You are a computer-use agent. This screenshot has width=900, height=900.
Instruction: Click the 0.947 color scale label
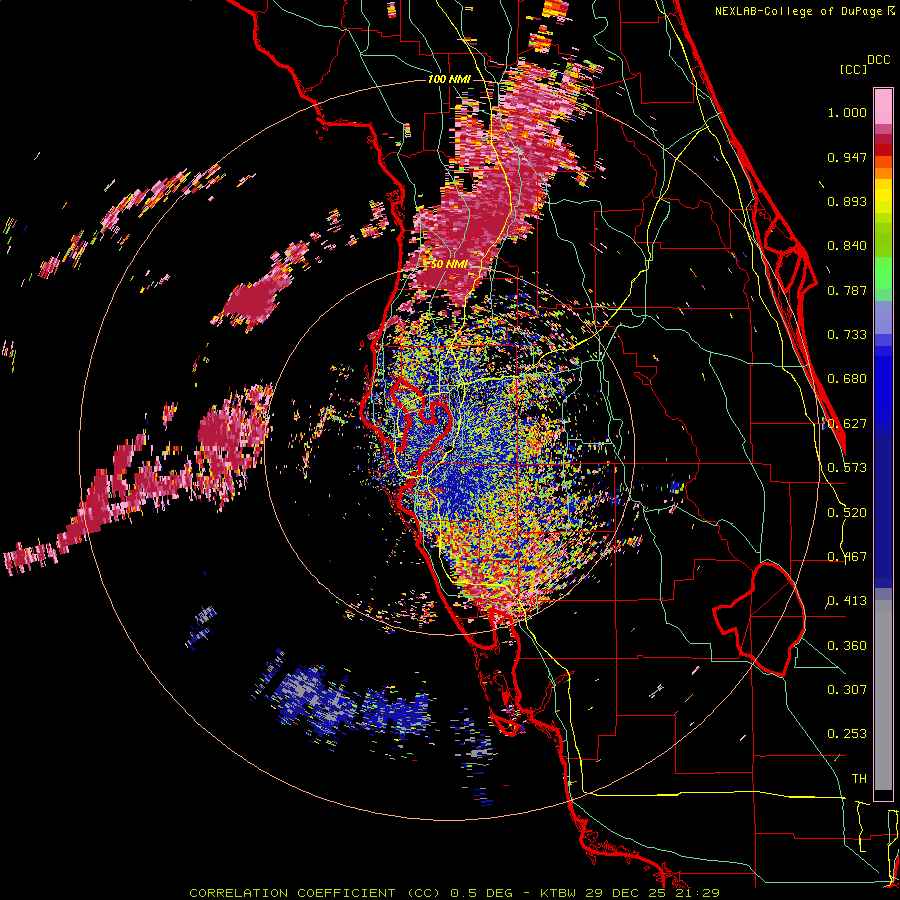[x=847, y=157]
